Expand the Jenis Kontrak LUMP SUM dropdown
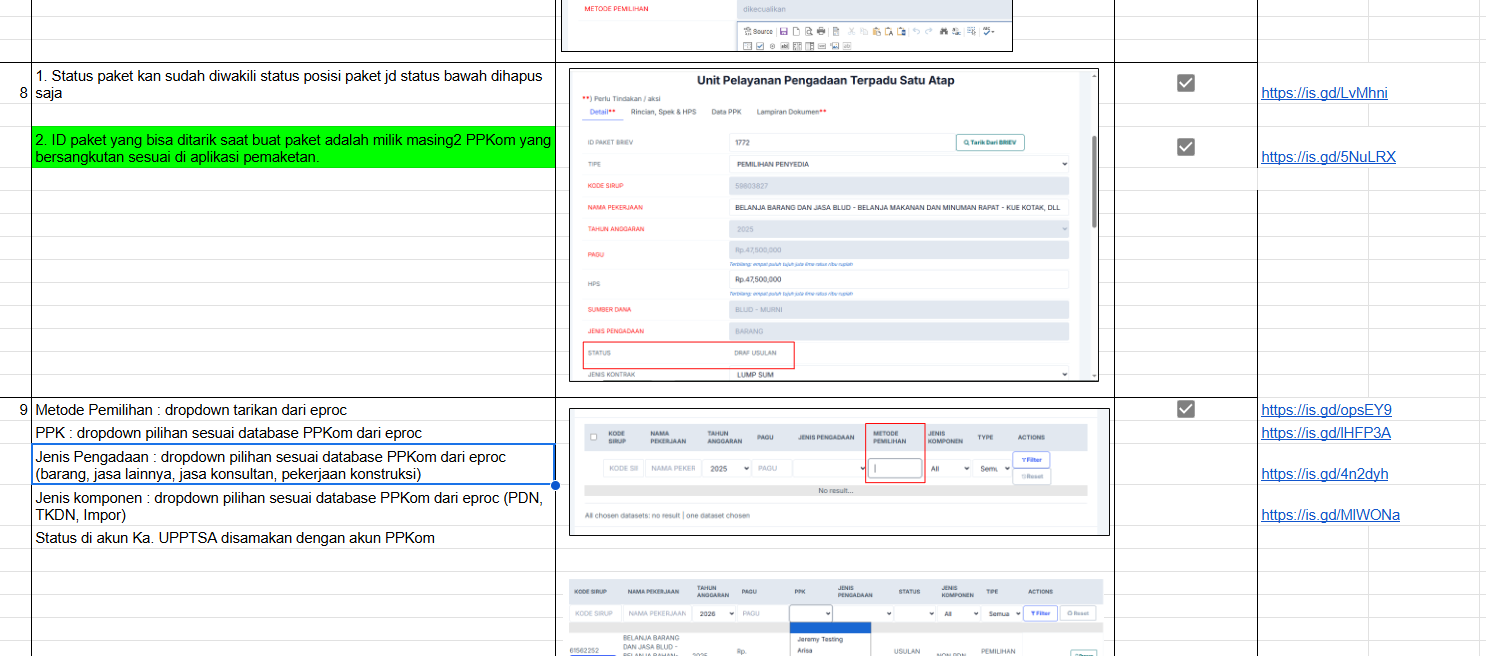1486x656 pixels. pyautogui.click(x=899, y=375)
